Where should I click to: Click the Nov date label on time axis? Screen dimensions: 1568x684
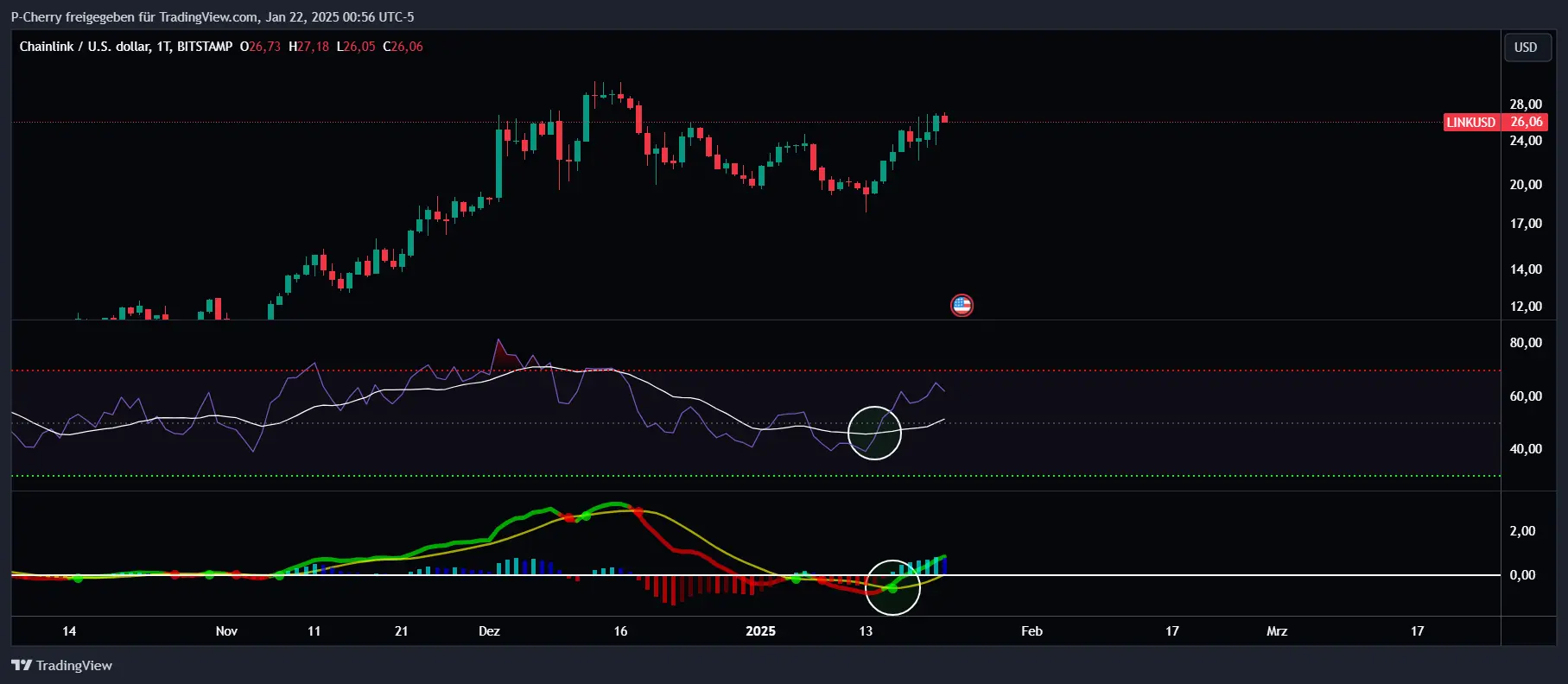pyautogui.click(x=226, y=630)
